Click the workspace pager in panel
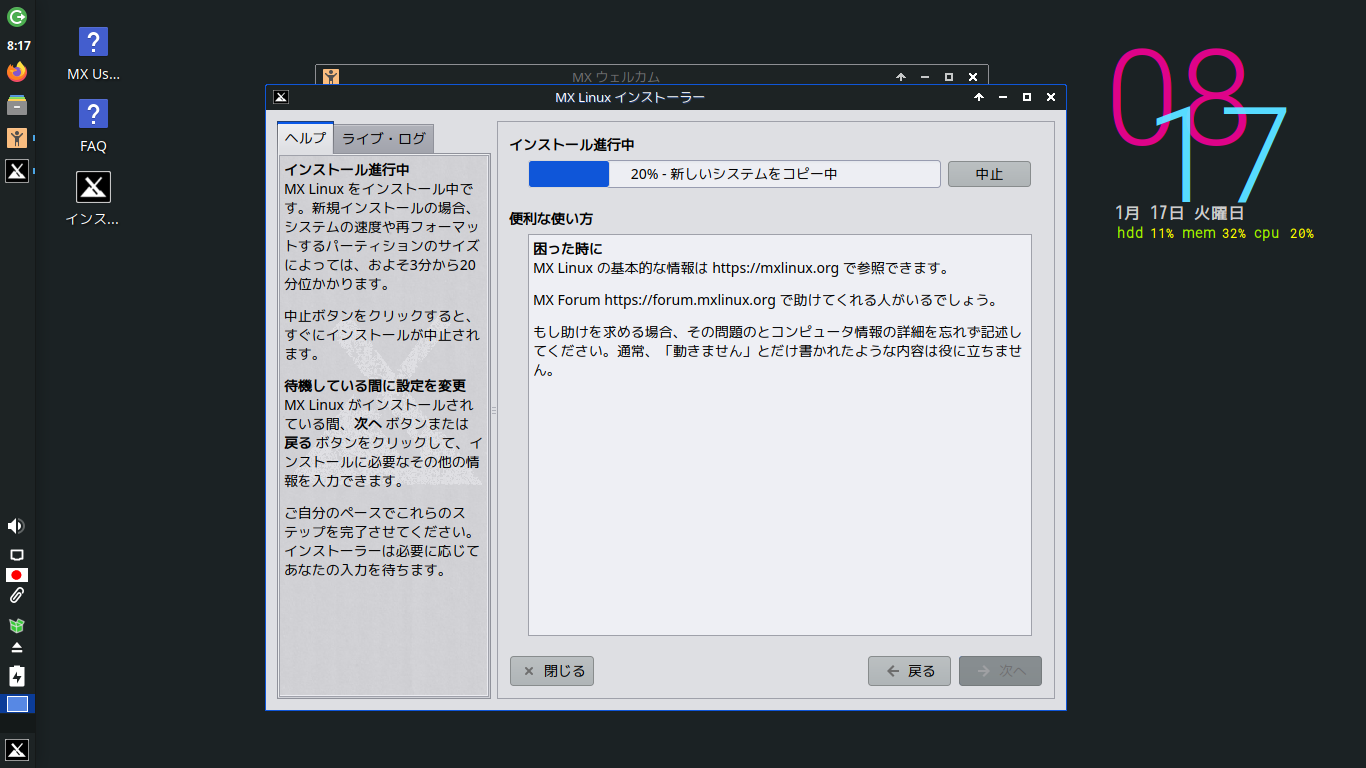 point(17,704)
